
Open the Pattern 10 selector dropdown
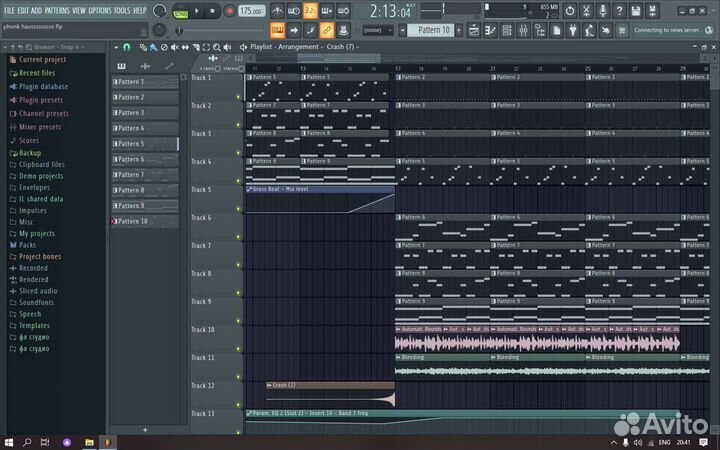434,31
